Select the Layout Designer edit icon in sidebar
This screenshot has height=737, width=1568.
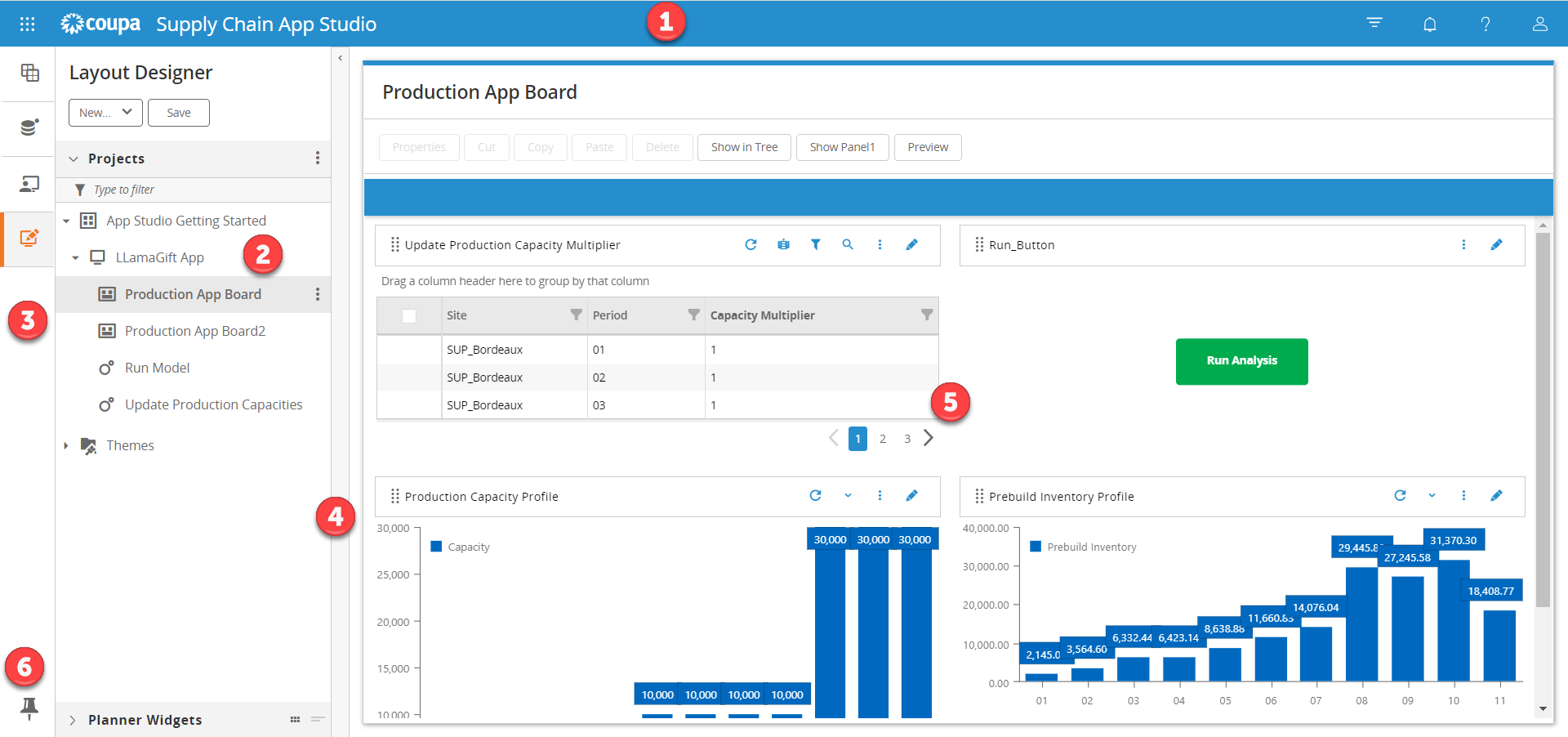(29, 238)
